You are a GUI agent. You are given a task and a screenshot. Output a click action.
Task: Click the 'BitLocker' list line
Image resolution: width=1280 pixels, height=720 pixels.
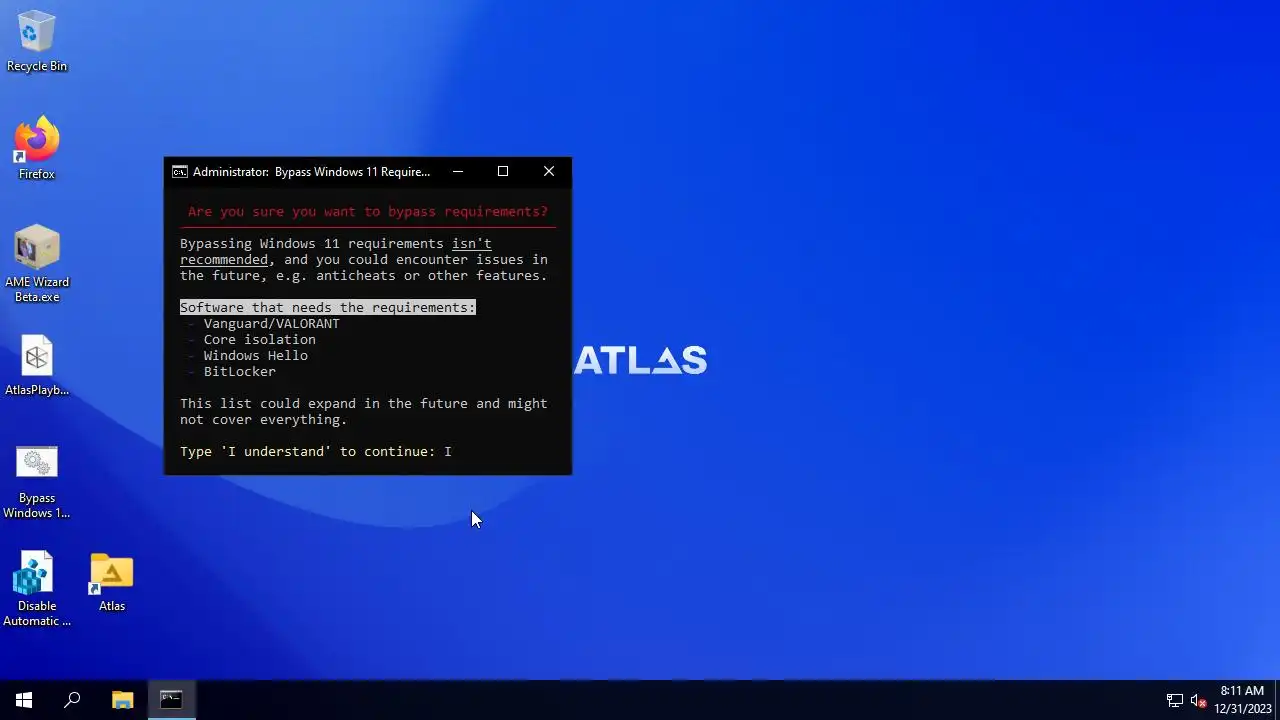(239, 372)
